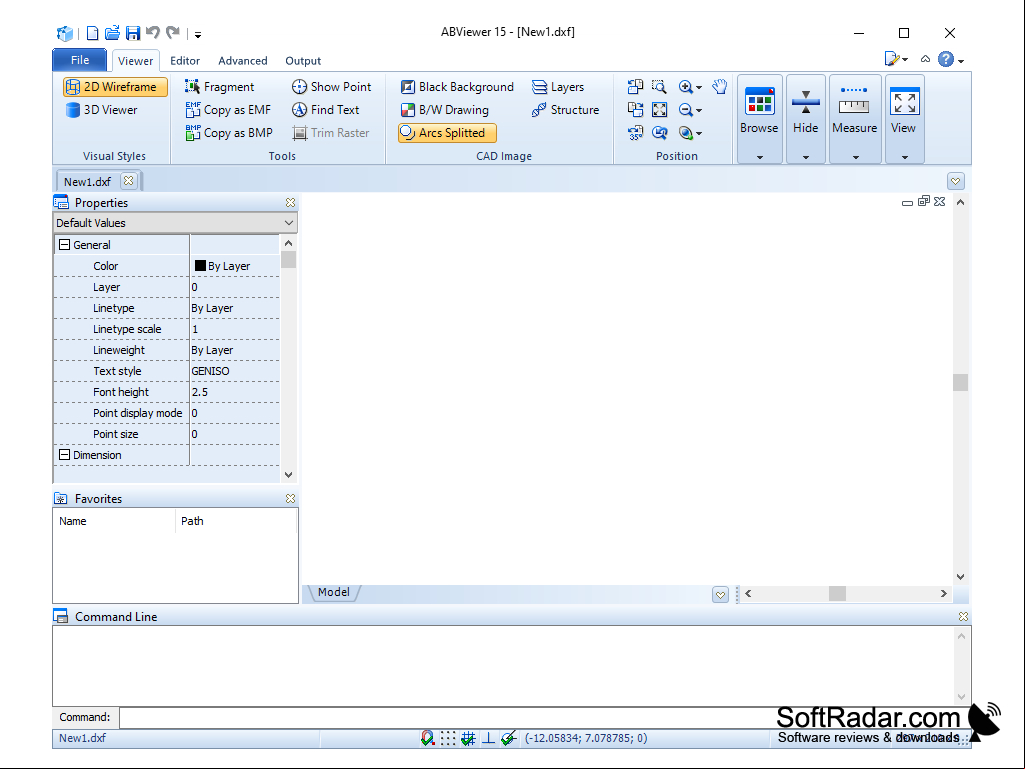Fit the drawing to the window
This screenshot has height=769, width=1025.
[660, 109]
